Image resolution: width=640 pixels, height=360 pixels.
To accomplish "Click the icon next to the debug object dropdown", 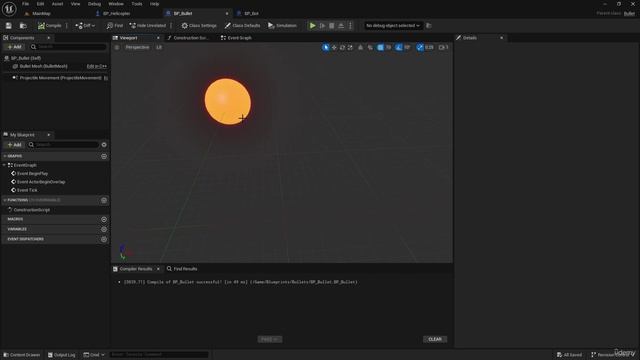I will pyautogui.click(x=429, y=26).
